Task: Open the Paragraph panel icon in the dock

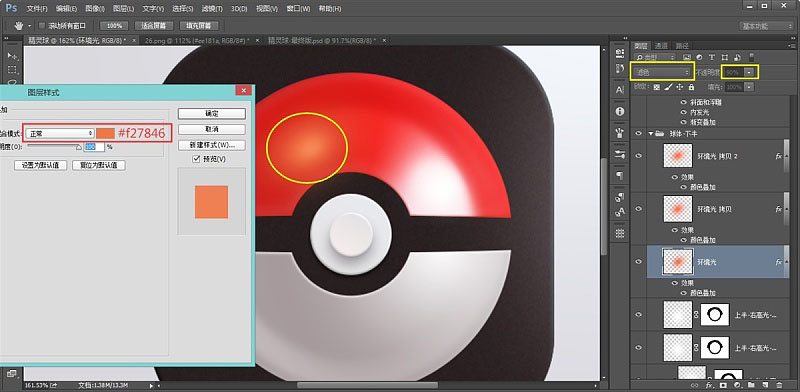Action: click(x=620, y=176)
